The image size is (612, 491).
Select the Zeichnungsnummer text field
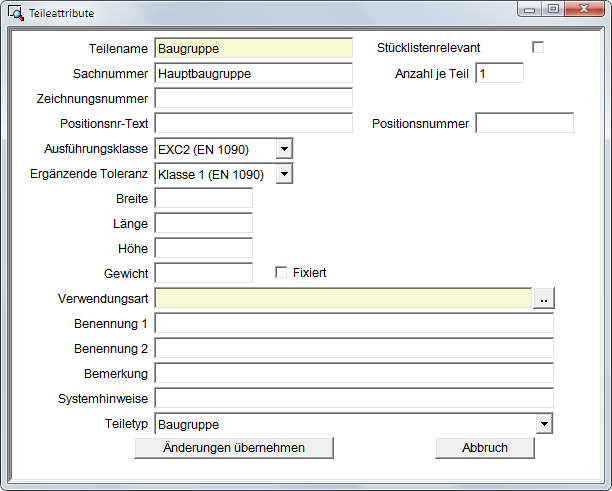click(x=253, y=98)
